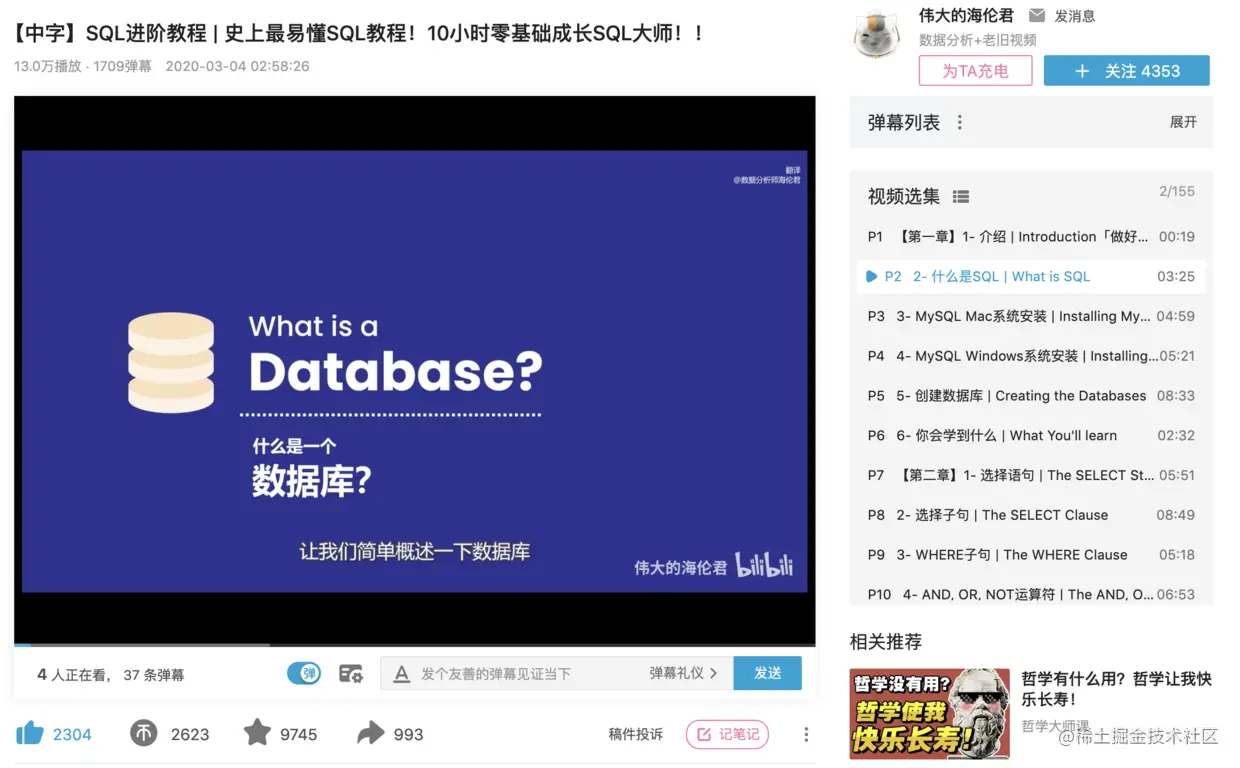Toggle the danmaku on/off switch

tap(304, 673)
